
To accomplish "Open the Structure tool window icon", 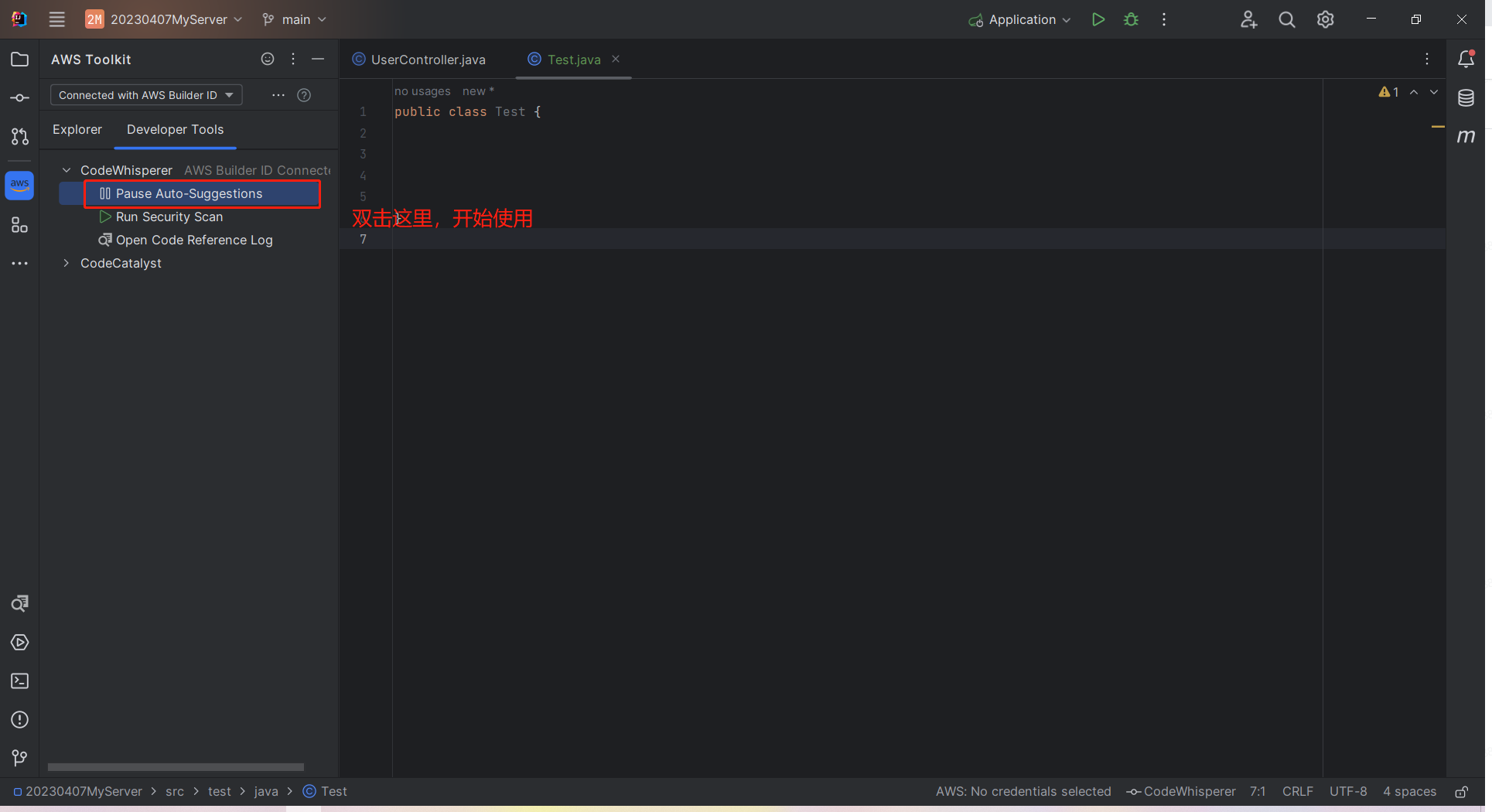I will click(x=20, y=225).
